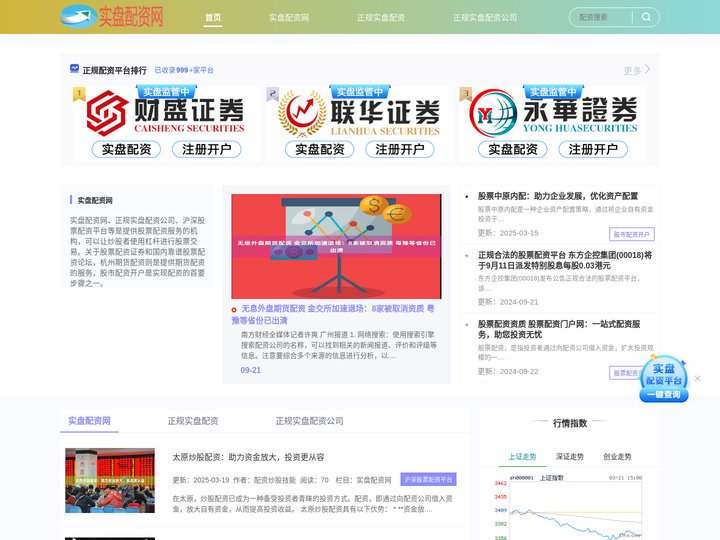Click rank 1 badge on 财盛证券 card
The height and width of the screenshot is (540, 720).
click(x=79, y=94)
